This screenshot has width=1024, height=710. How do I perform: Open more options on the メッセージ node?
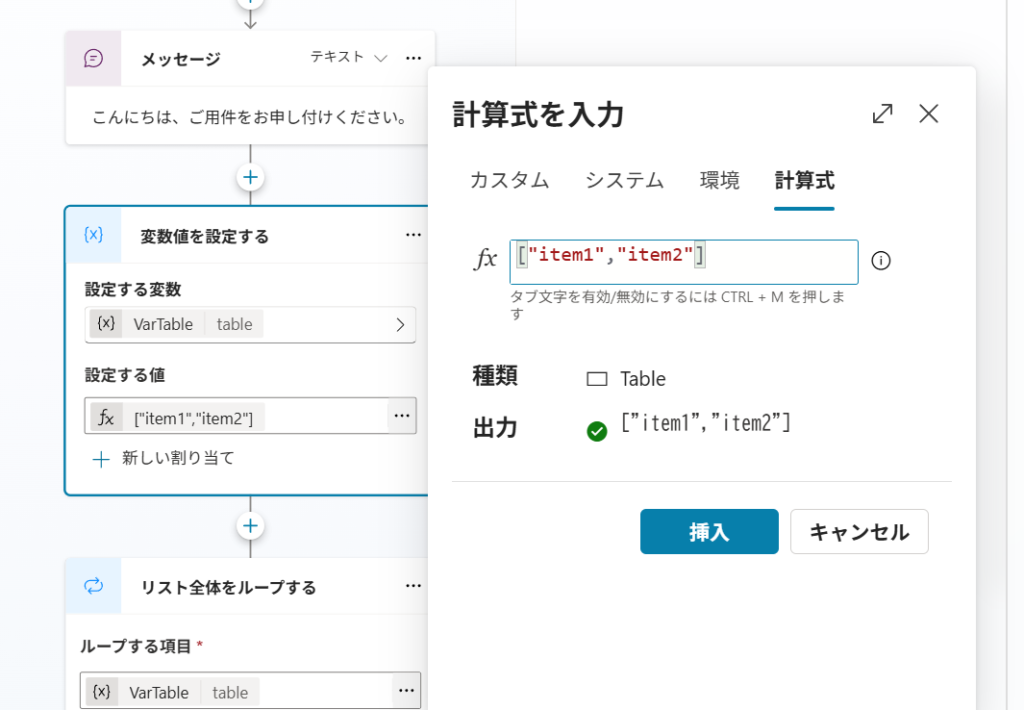[414, 58]
